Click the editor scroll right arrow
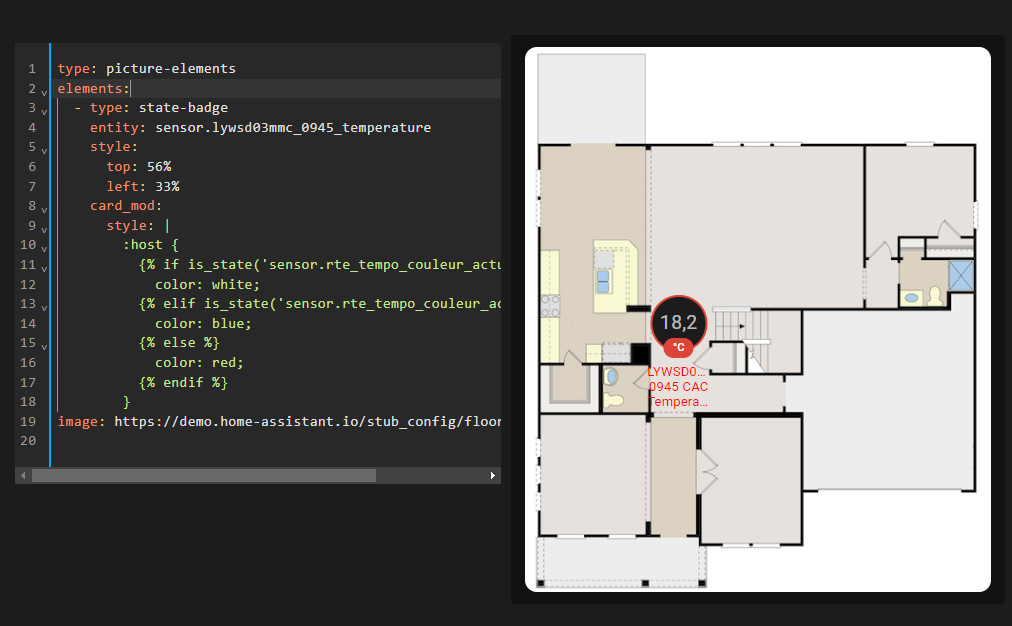Screen dimensions: 1012x626 492,476
